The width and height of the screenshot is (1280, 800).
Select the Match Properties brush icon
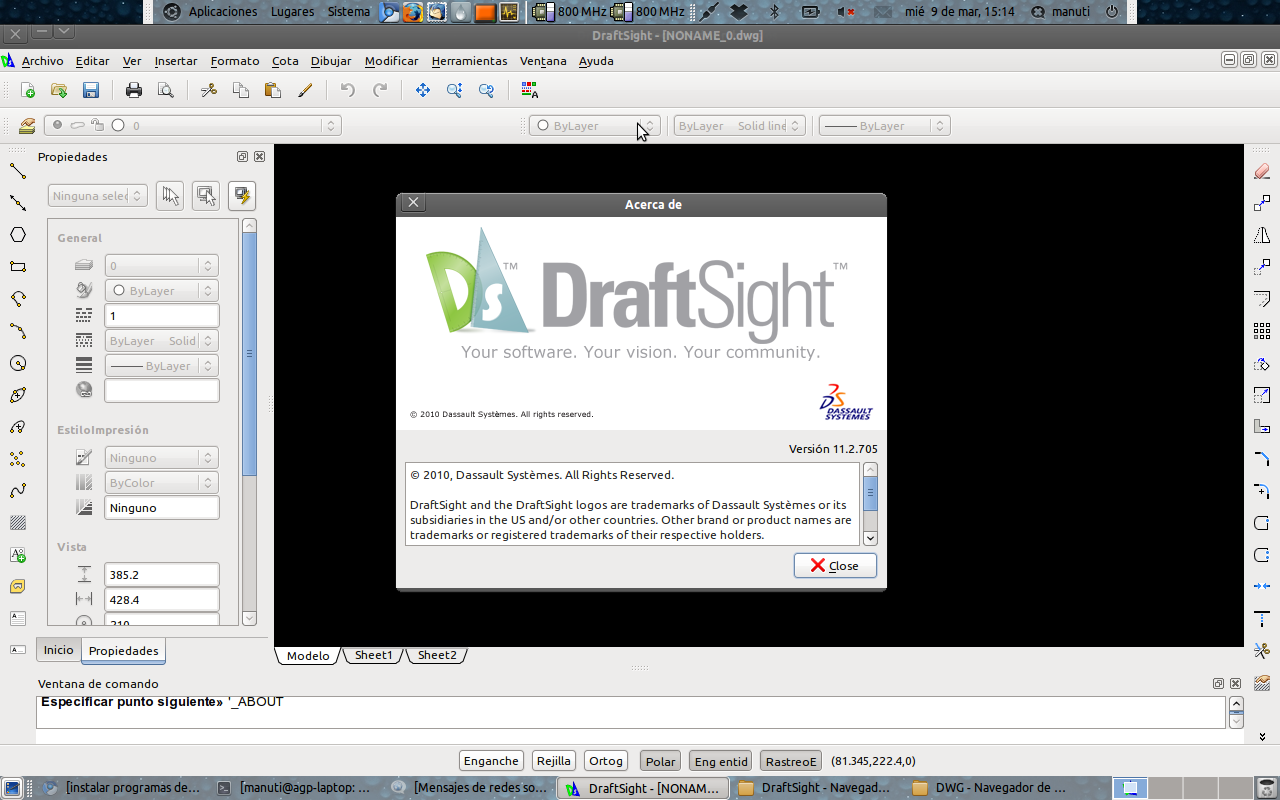pos(305,90)
